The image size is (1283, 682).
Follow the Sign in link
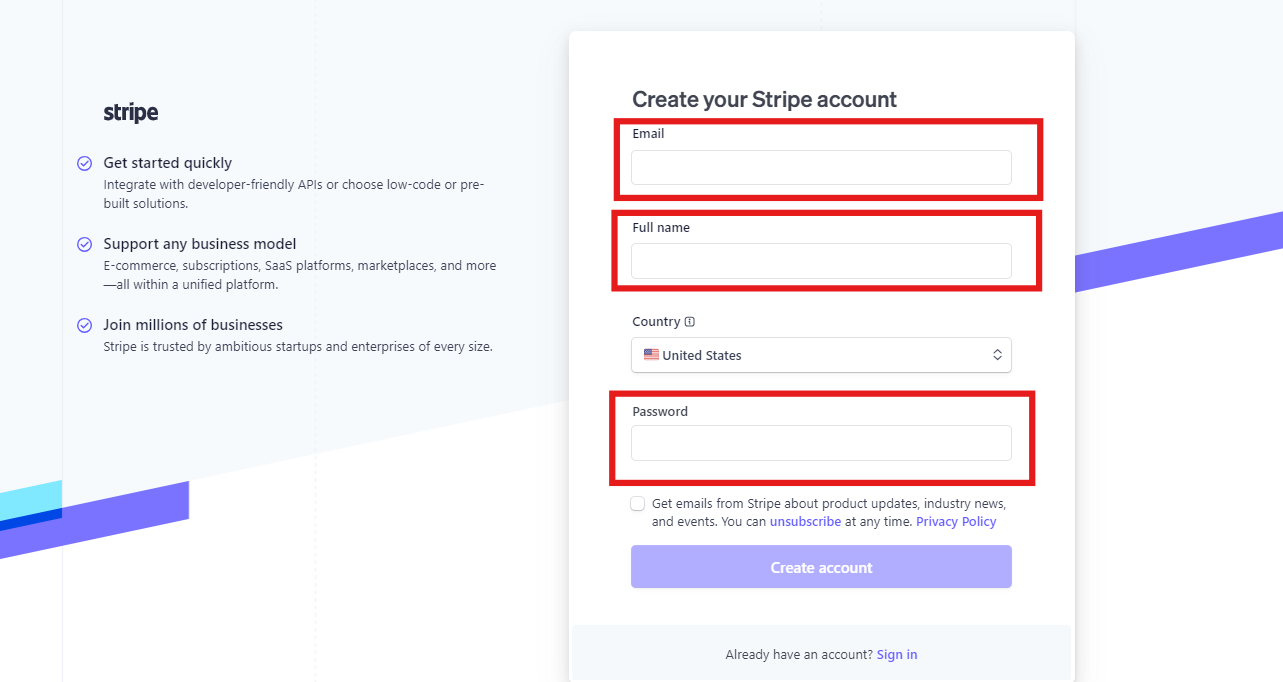(x=897, y=655)
